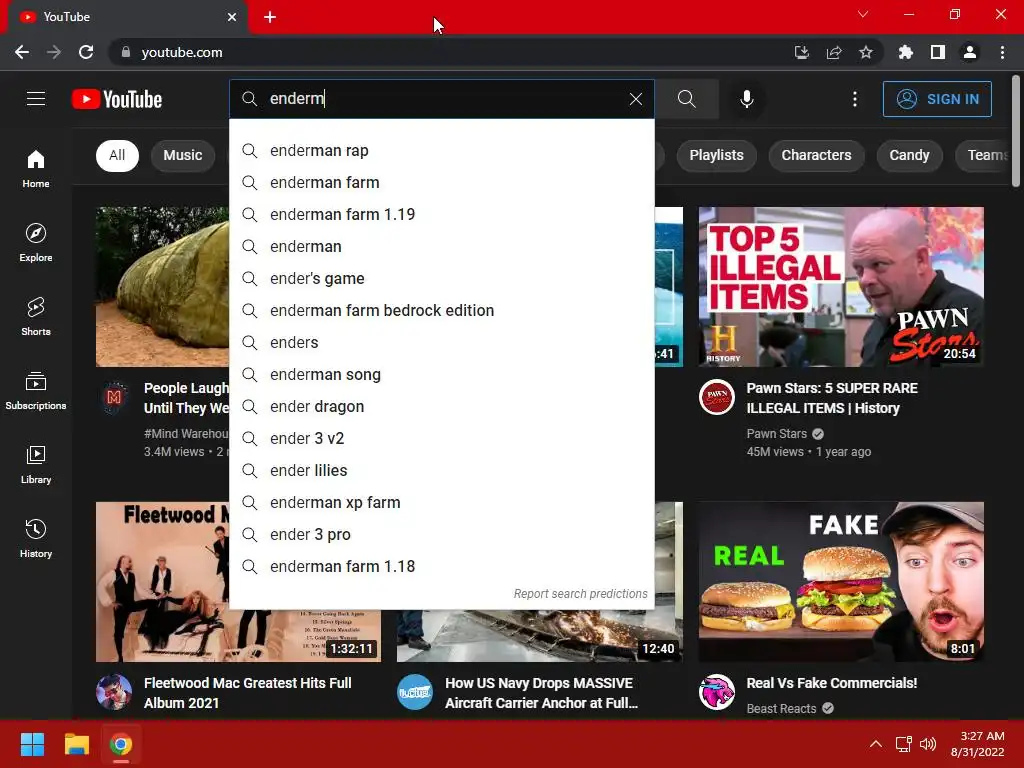This screenshot has height=768, width=1024.
Task: Open History in the sidebar
Action: [x=36, y=539]
